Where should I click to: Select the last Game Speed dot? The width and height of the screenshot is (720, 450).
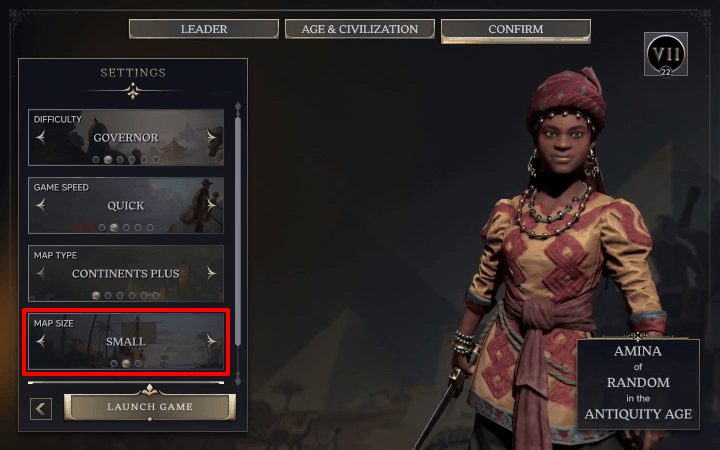pos(150,227)
